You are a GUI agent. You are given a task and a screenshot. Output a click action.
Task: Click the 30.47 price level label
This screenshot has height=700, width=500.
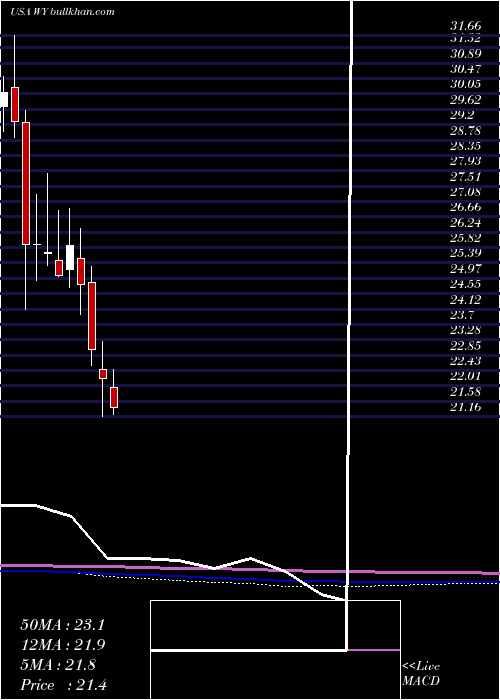(465, 69)
